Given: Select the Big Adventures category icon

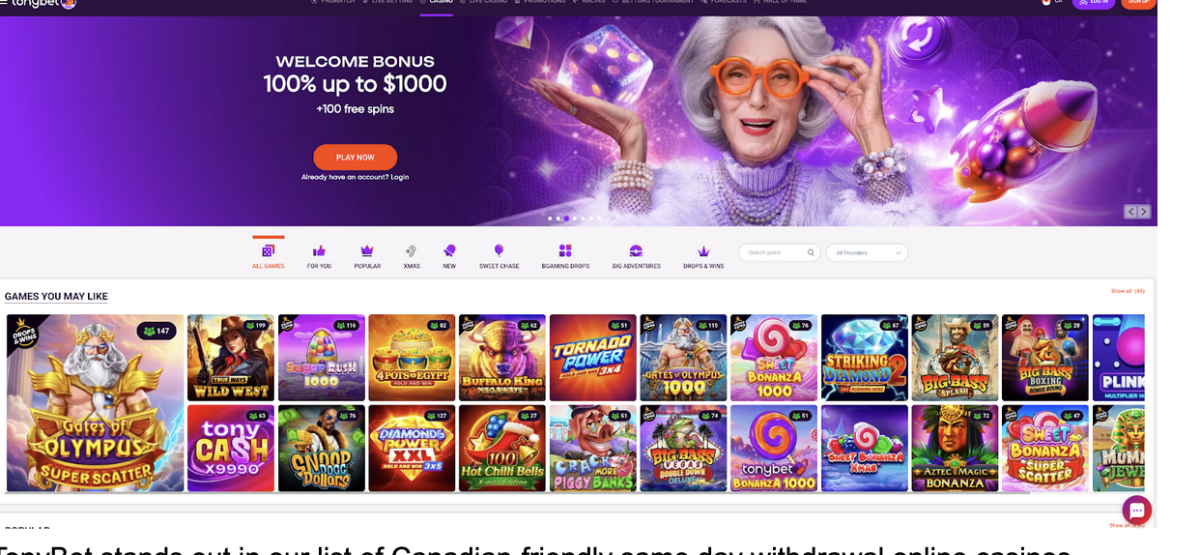Looking at the screenshot, I should click(x=636, y=251).
